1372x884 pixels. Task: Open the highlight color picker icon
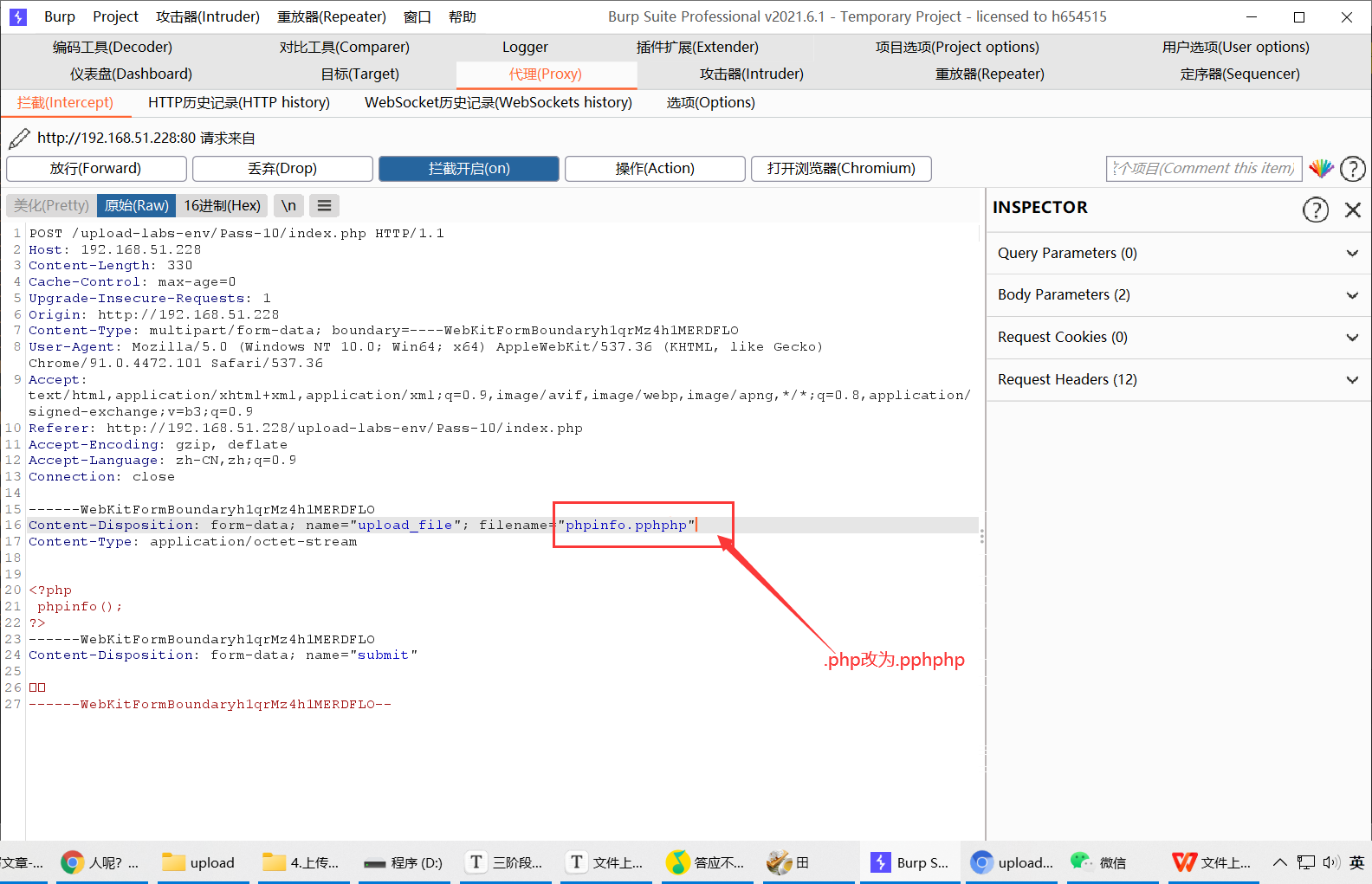pyautogui.click(x=1320, y=168)
